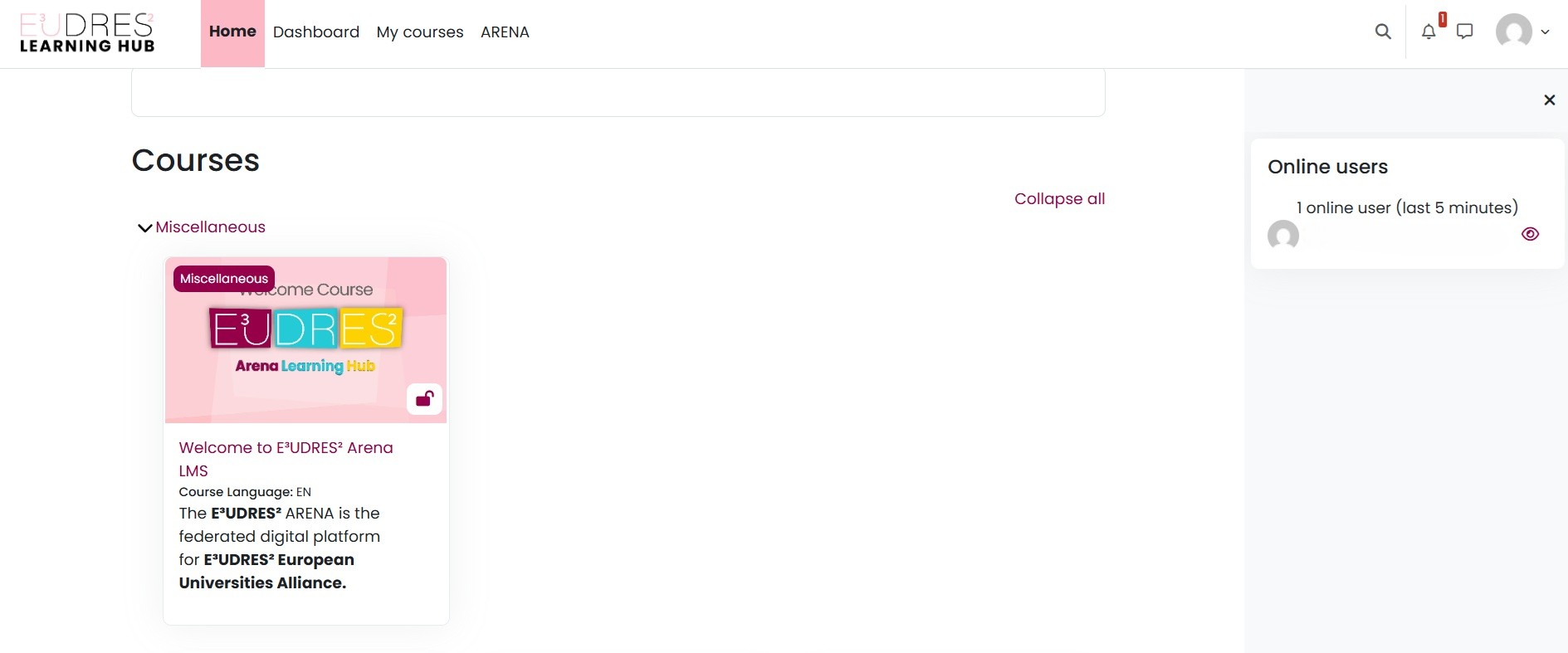The width and height of the screenshot is (1568, 653).
Task: Toggle online visibility with the eye icon
Action: 1530,234
